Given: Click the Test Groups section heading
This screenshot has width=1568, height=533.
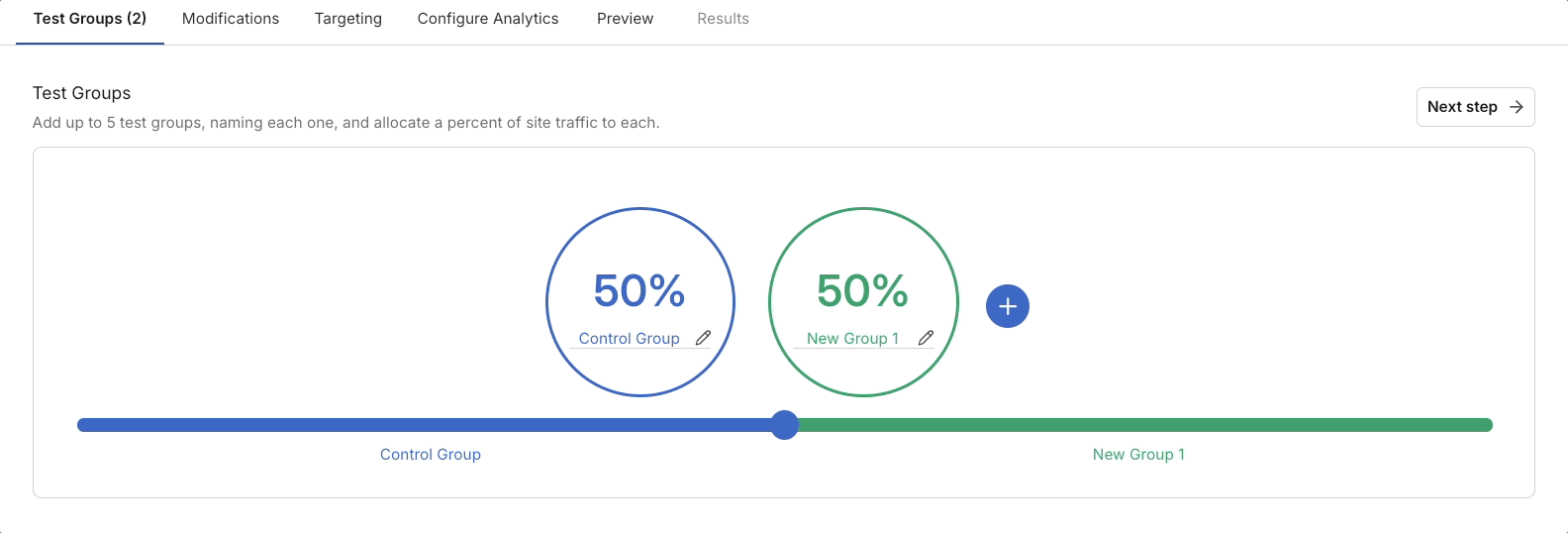Looking at the screenshot, I should (82, 93).
